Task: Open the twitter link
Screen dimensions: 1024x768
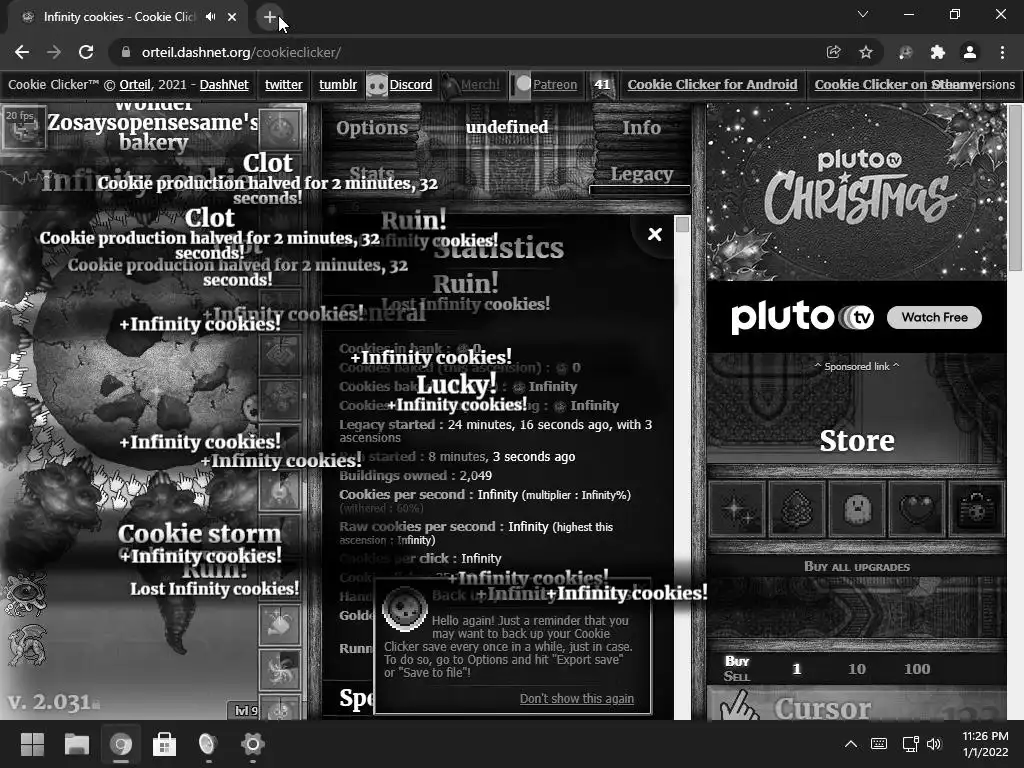Action: pyautogui.click(x=283, y=84)
